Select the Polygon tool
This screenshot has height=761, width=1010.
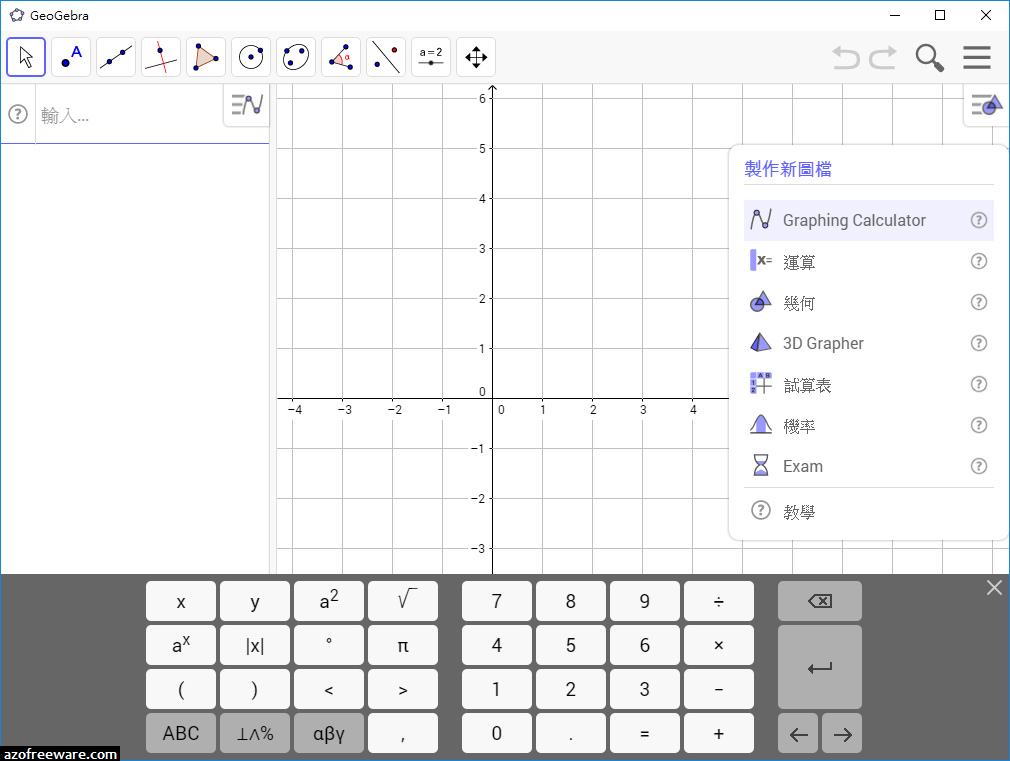tap(206, 57)
